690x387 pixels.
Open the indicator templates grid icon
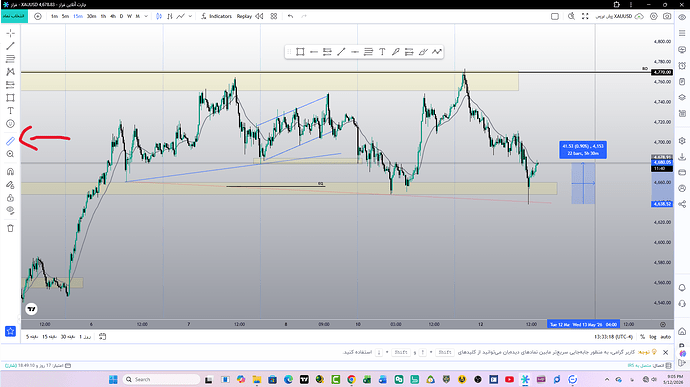[274, 16]
